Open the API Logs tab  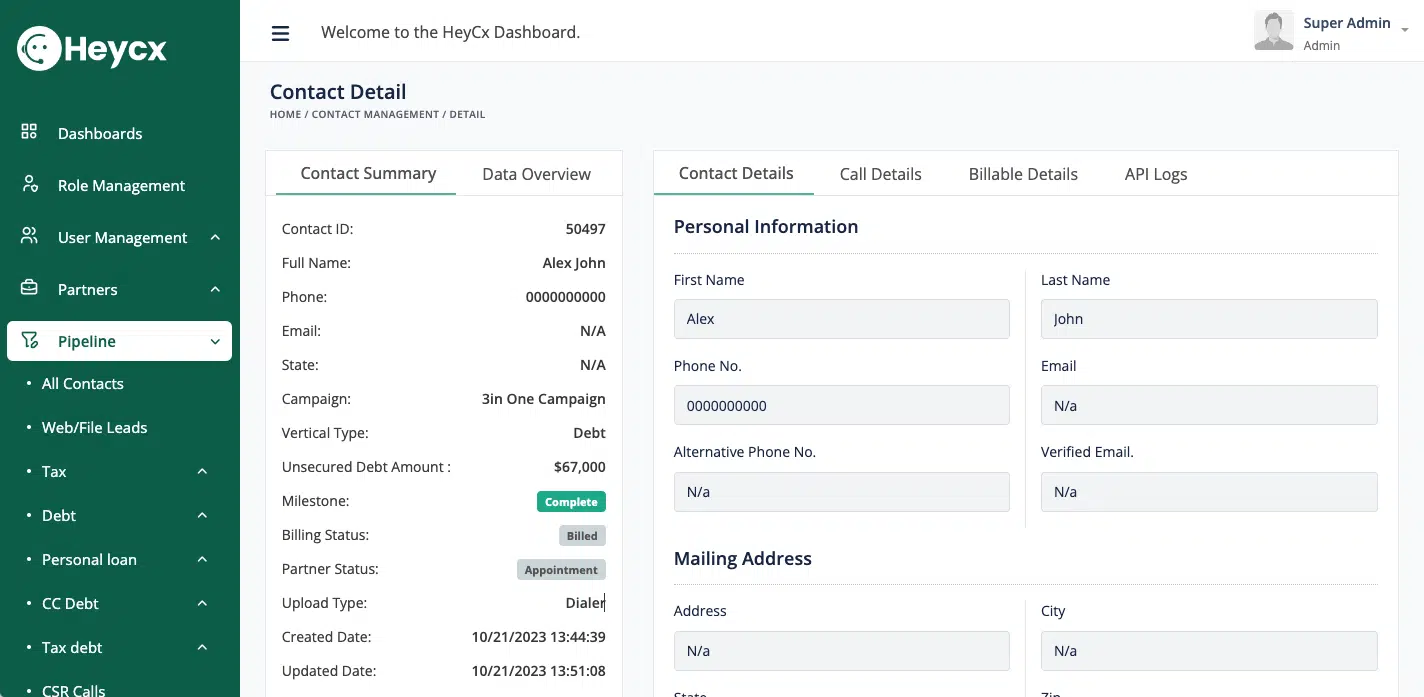(1155, 174)
